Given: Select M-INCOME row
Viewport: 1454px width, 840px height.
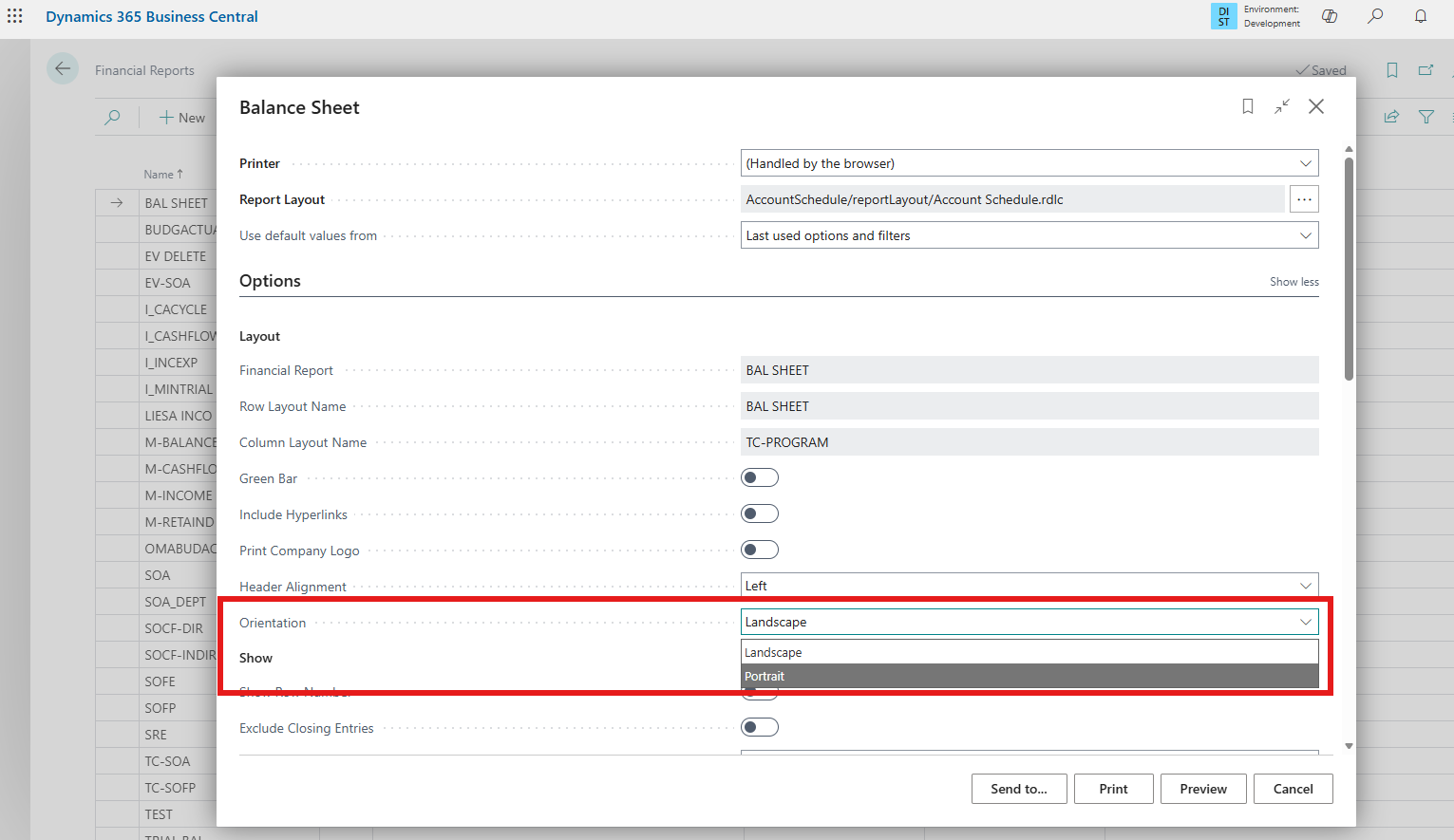Looking at the screenshot, I should (x=179, y=495).
